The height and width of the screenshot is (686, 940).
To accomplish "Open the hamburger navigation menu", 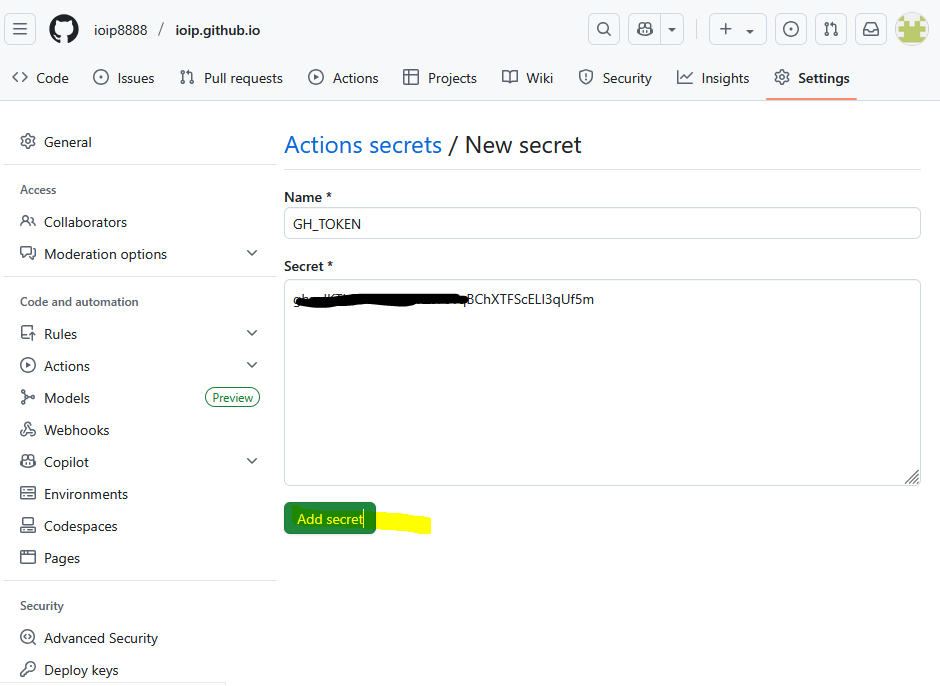I will pyautogui.click(x=20, y=29).
